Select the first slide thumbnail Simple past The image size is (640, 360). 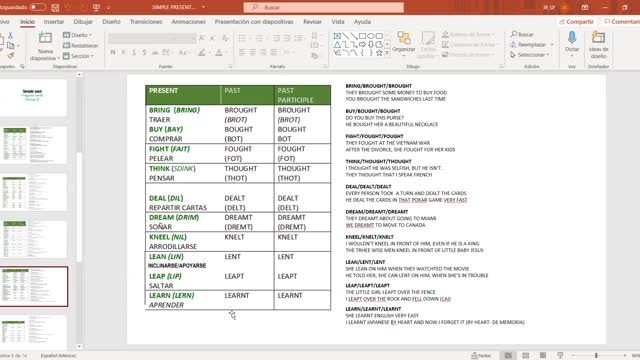pos(33,97)
